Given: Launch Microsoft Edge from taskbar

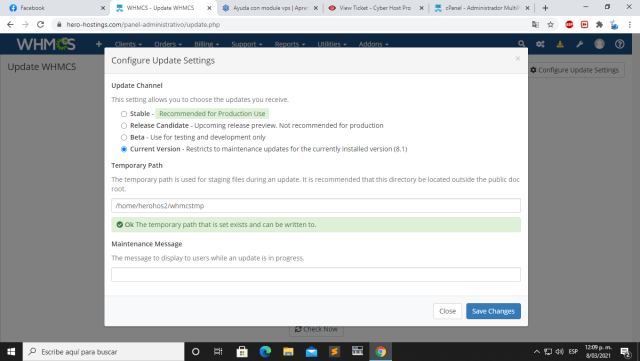Looking at the screenshot, I should click(x=265, y=352).
